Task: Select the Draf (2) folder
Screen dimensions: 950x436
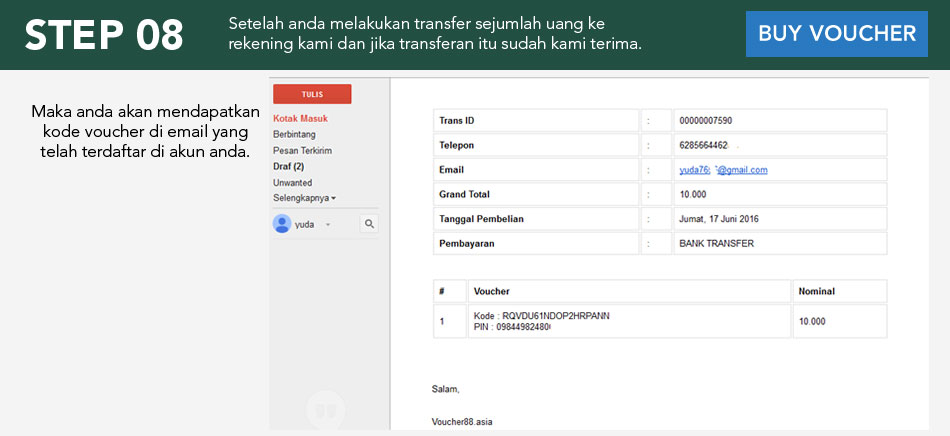Action: tap(288, 166)
